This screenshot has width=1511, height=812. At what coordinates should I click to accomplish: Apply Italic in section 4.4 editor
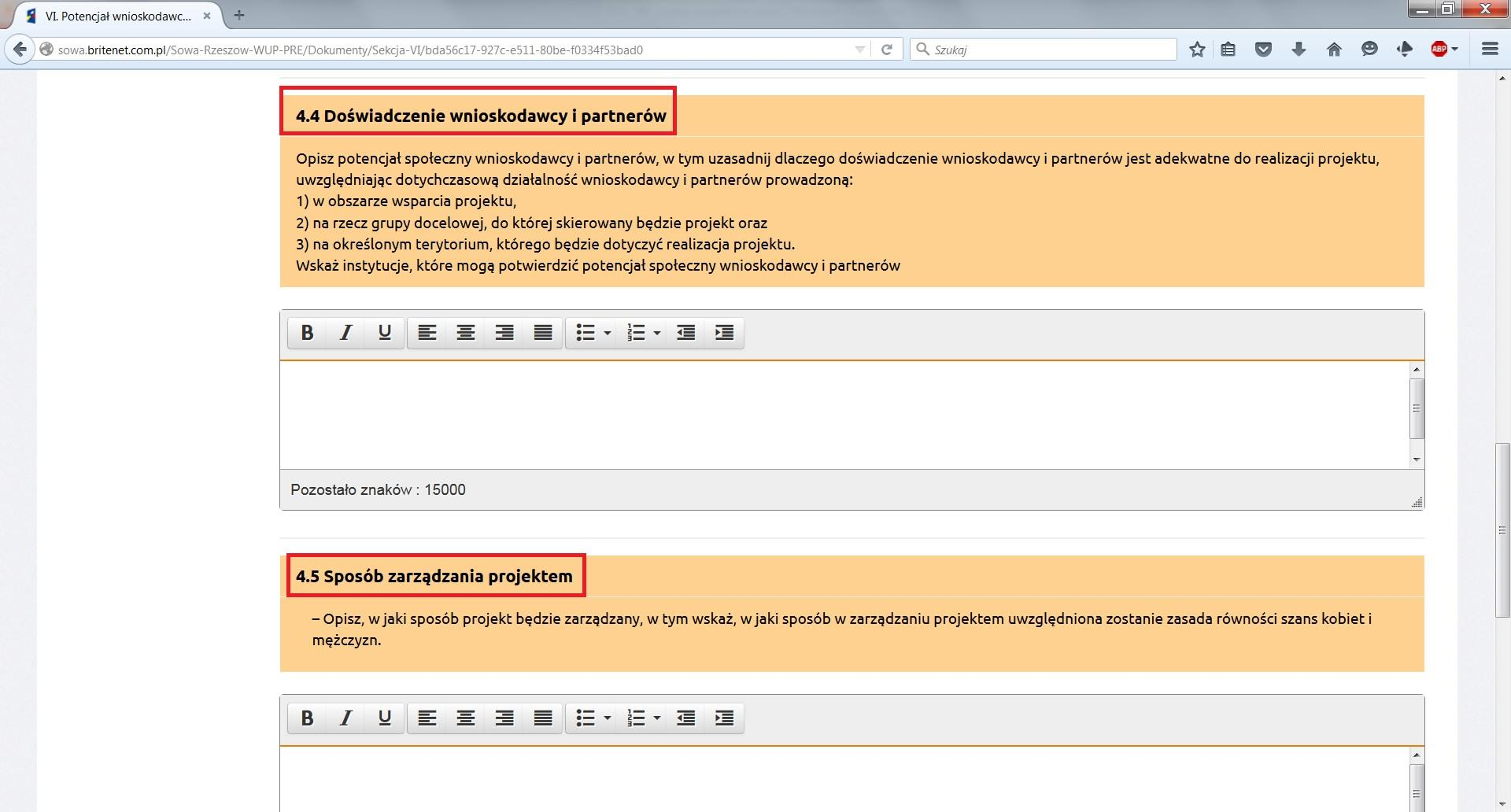click(345, 333)
